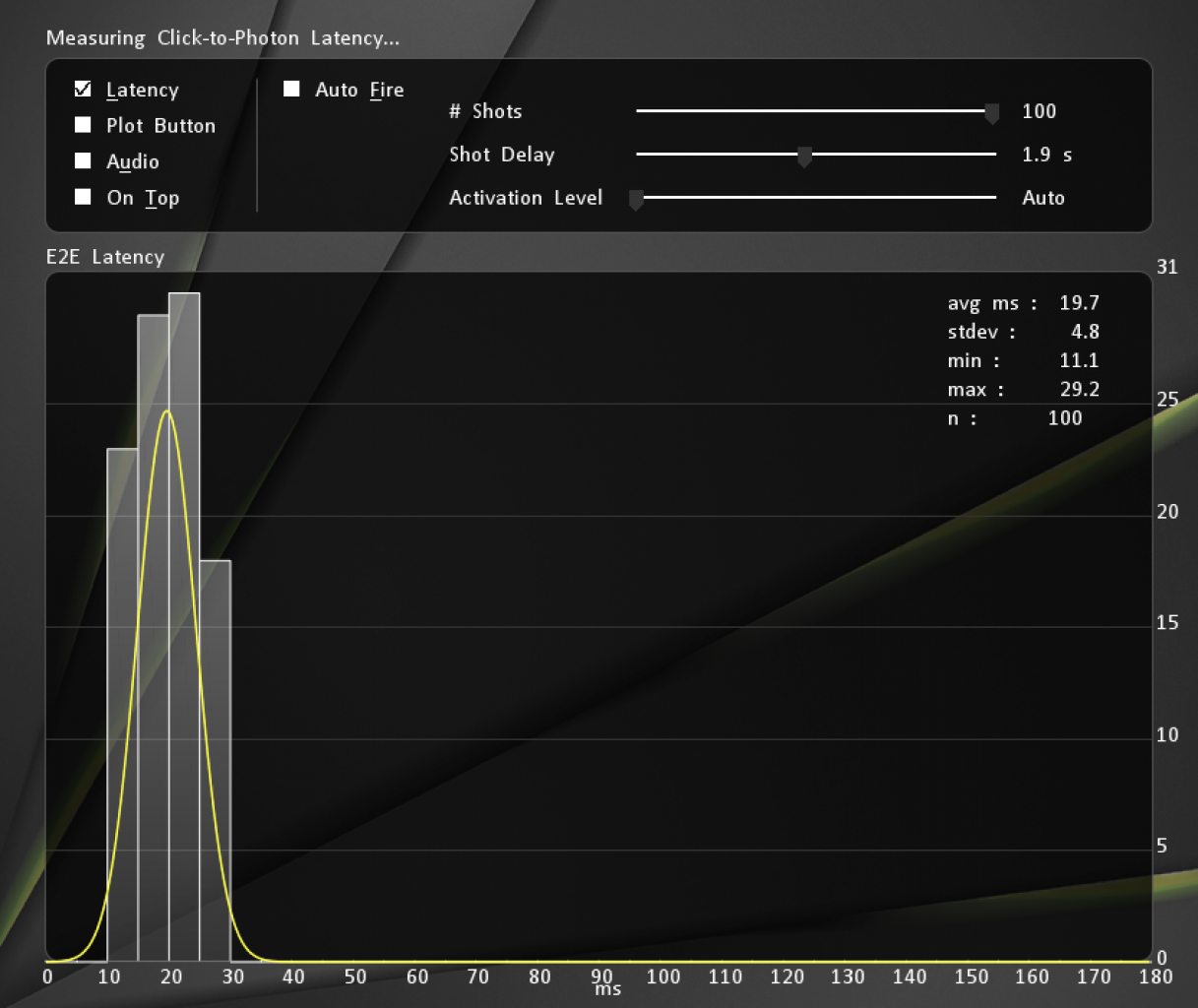Click the tallest histogram bar at 20-25 ms
Viewport: 1198px width, 1008px height.
[184, 627]
